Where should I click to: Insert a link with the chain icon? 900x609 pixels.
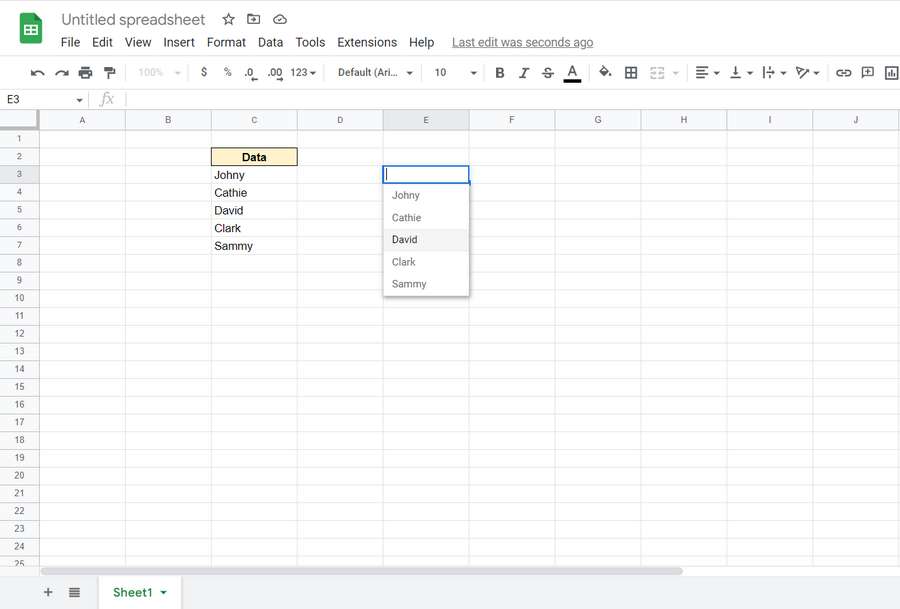point(843,73)
